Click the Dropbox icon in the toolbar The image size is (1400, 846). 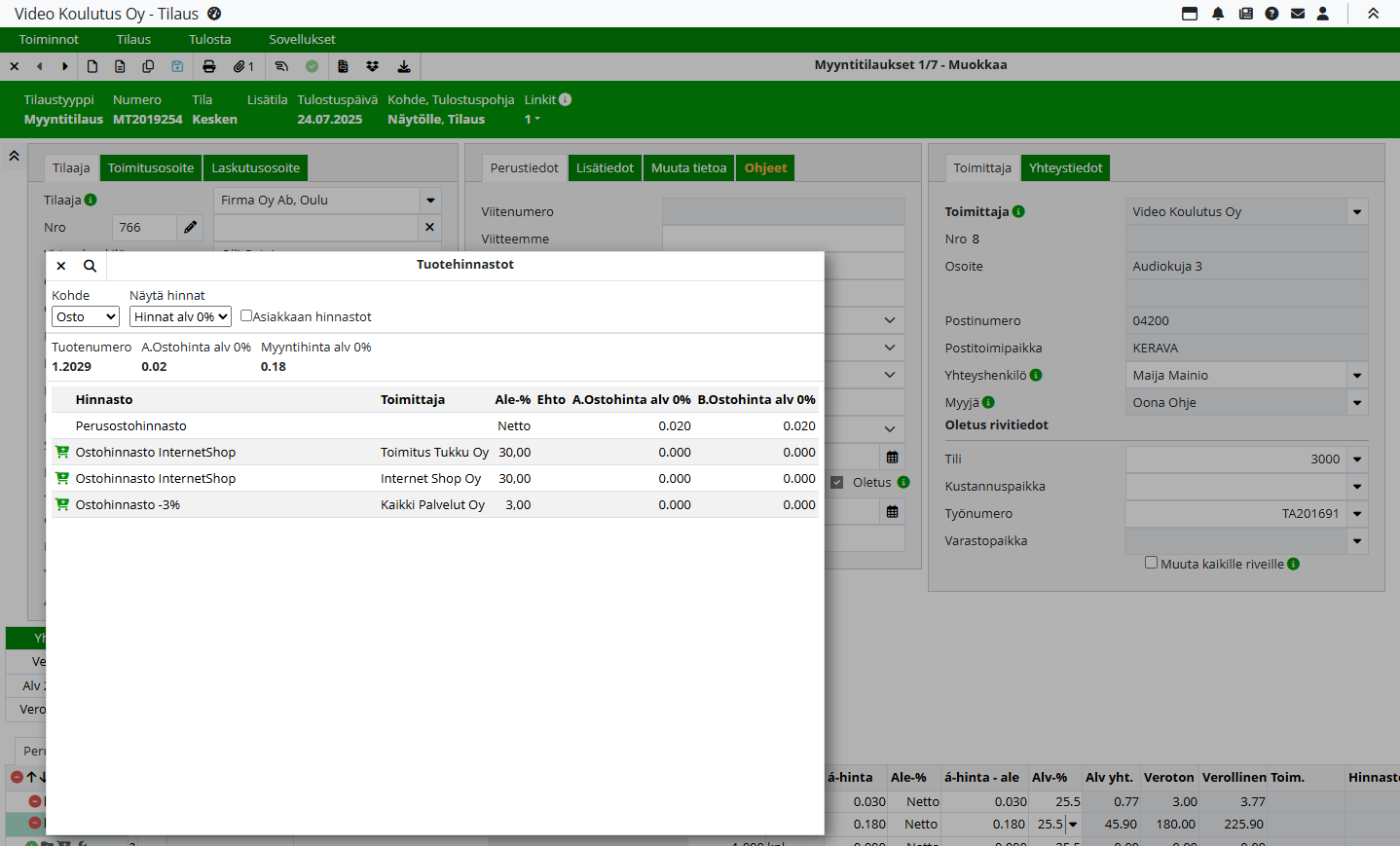(372, 66)
